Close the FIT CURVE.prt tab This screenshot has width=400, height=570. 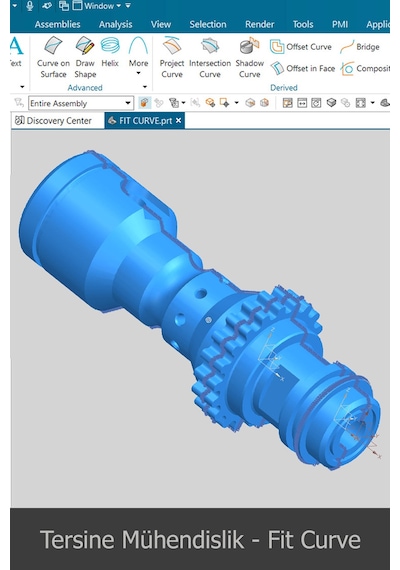click(x=179, y=121)
